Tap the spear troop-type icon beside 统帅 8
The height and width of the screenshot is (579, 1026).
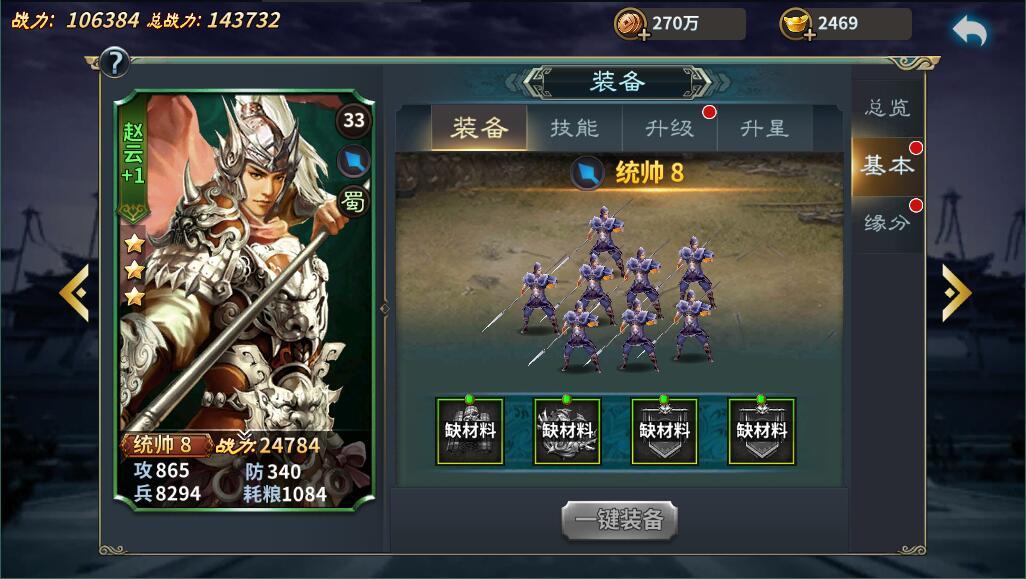click(x=587, y=173)
